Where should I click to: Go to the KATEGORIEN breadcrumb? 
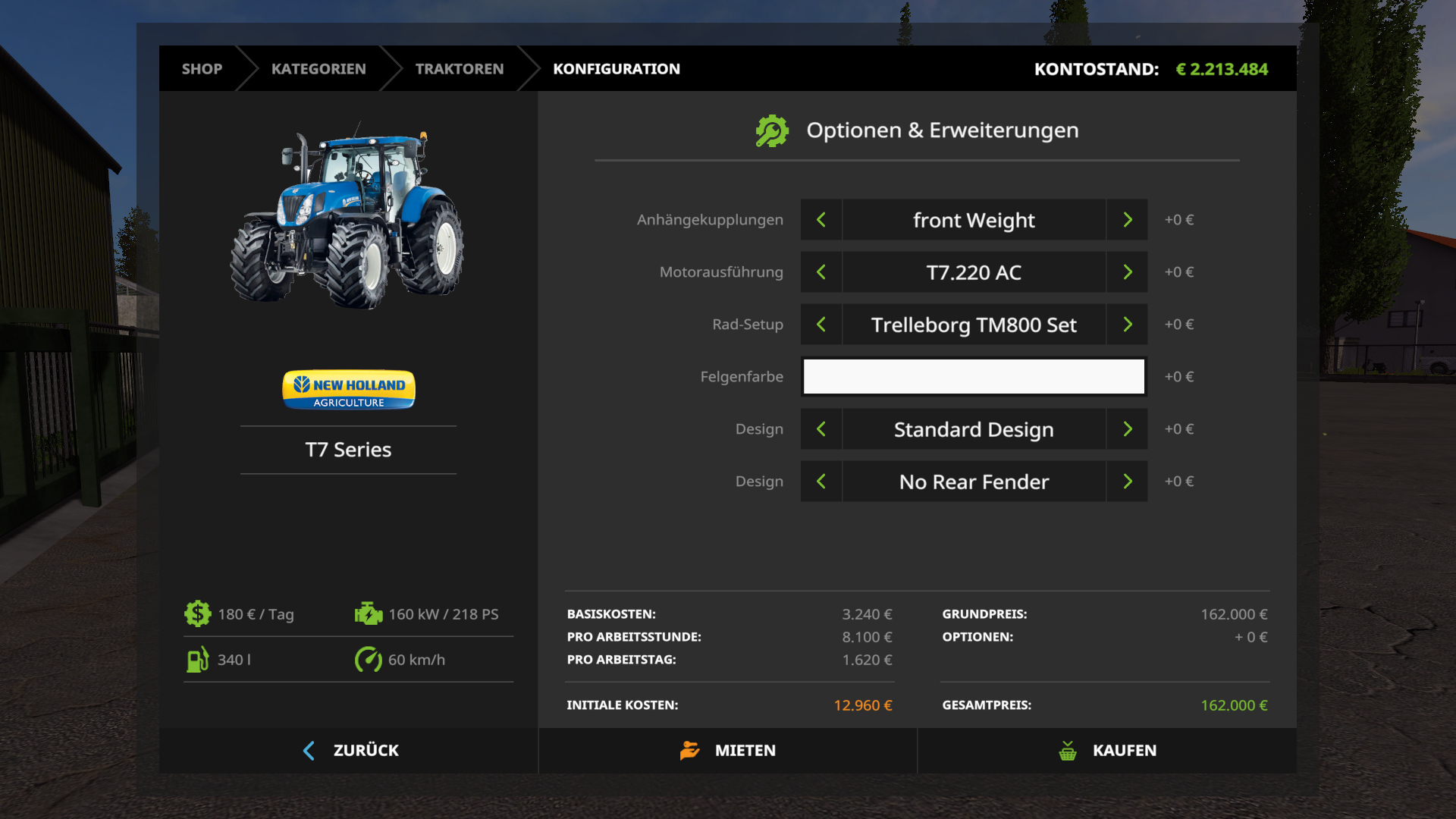318,69
